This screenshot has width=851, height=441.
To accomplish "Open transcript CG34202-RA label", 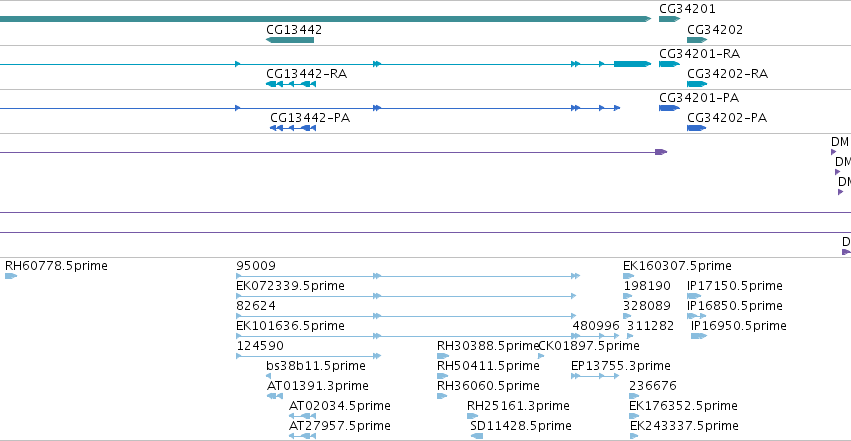I will tap(727, 74).
